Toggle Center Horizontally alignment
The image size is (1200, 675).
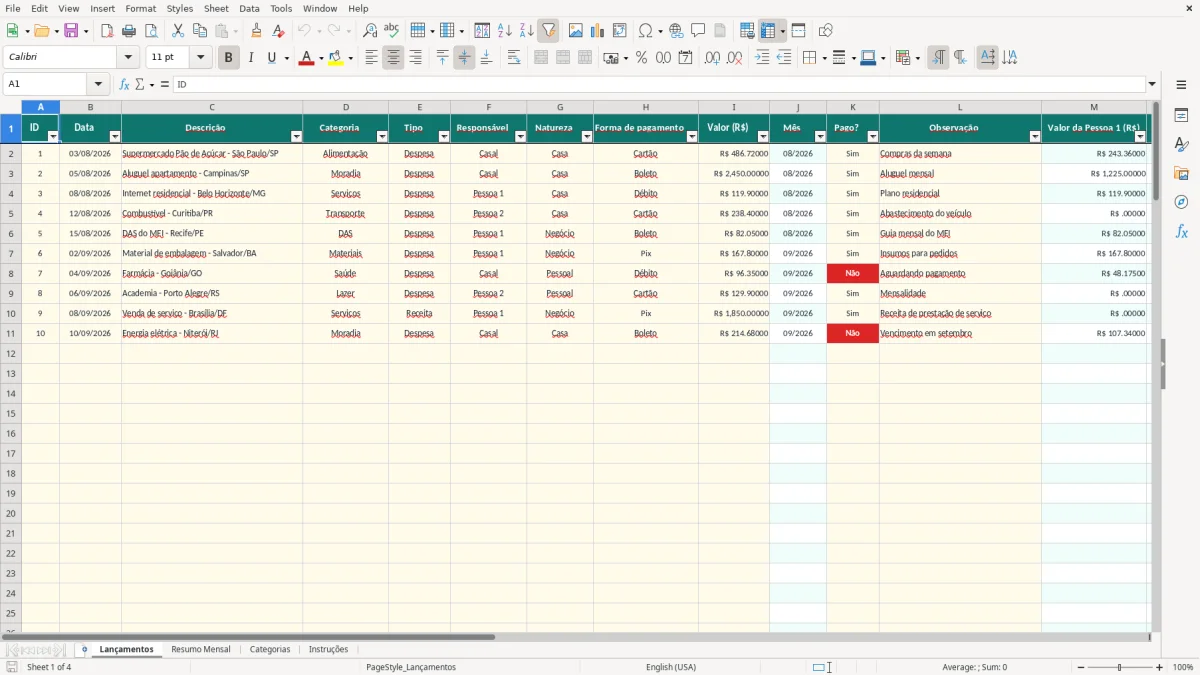point(393,58)
